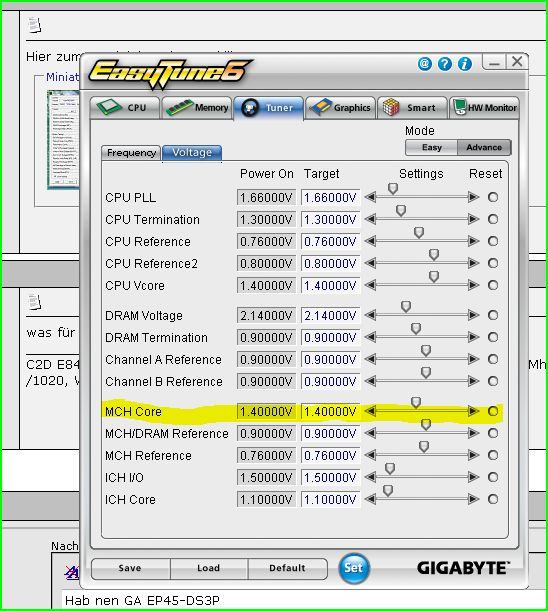
Task: Apply settings with the Set button
Action: coord(354,568)
